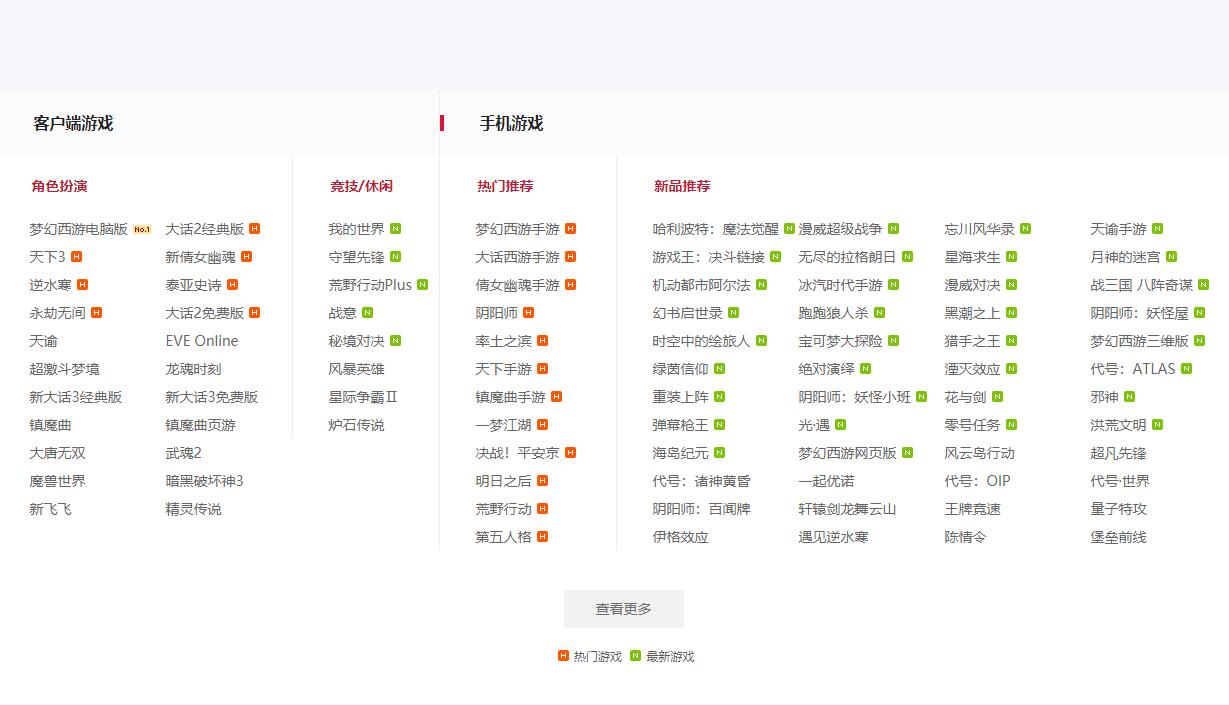Click the H badge next to 一梦江湖
The height and width of the screenshot is (705, 1229).
click(x=543, y=425)
